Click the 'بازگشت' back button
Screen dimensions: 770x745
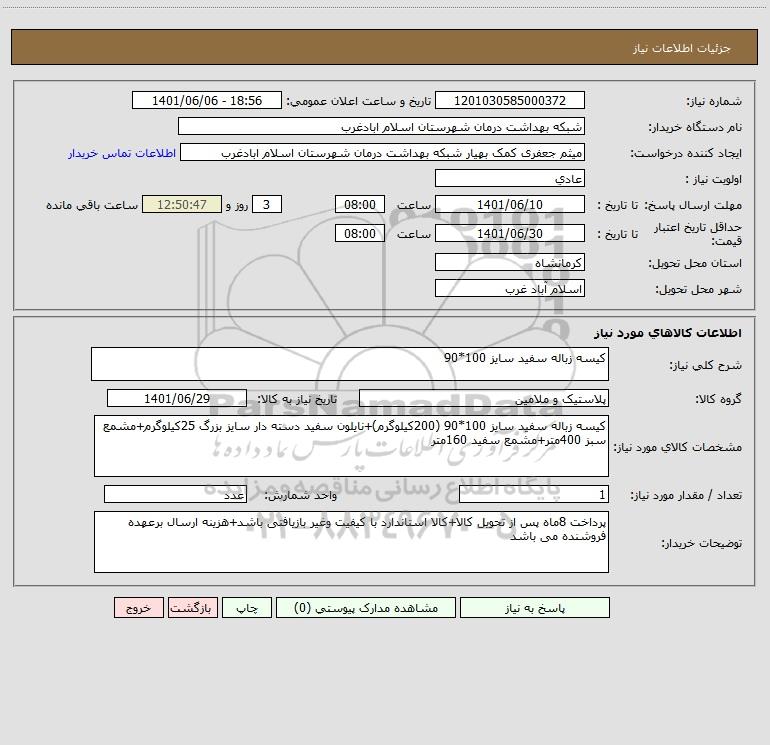click(190, 608)
